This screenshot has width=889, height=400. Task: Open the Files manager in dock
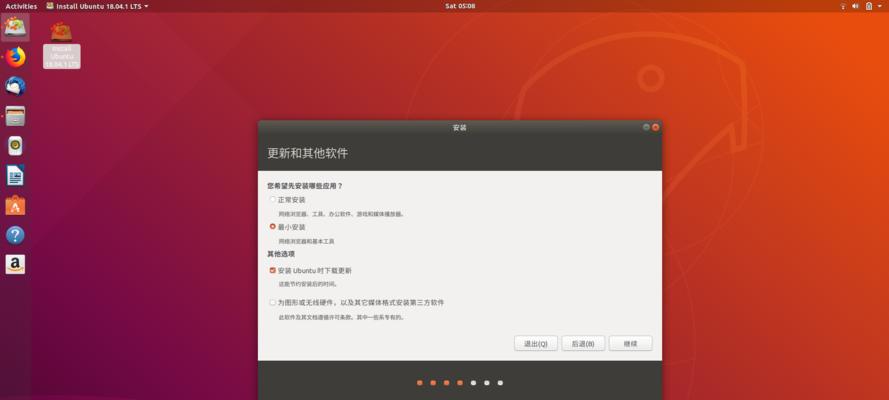point(15,116)
